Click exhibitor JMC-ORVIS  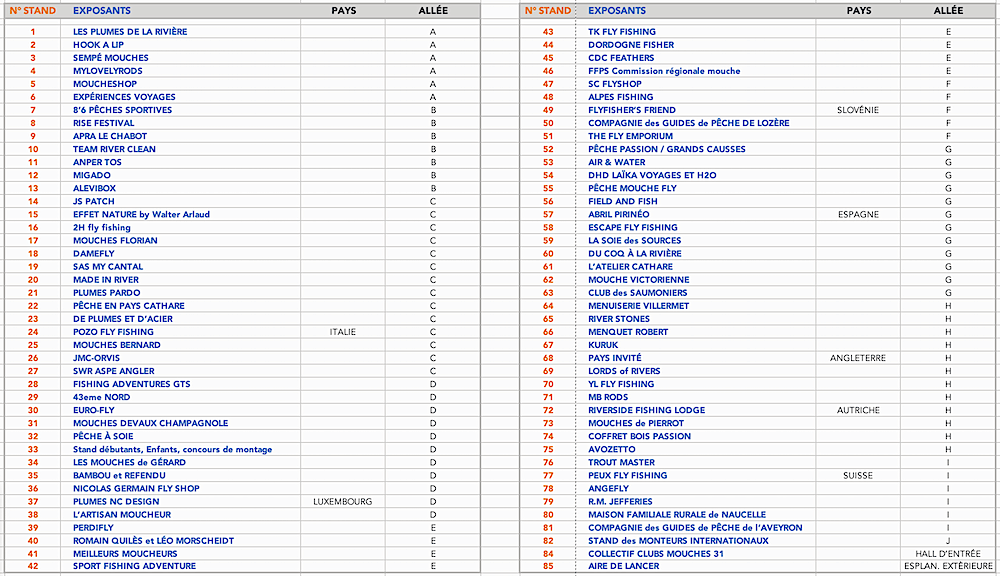point(96,358)
